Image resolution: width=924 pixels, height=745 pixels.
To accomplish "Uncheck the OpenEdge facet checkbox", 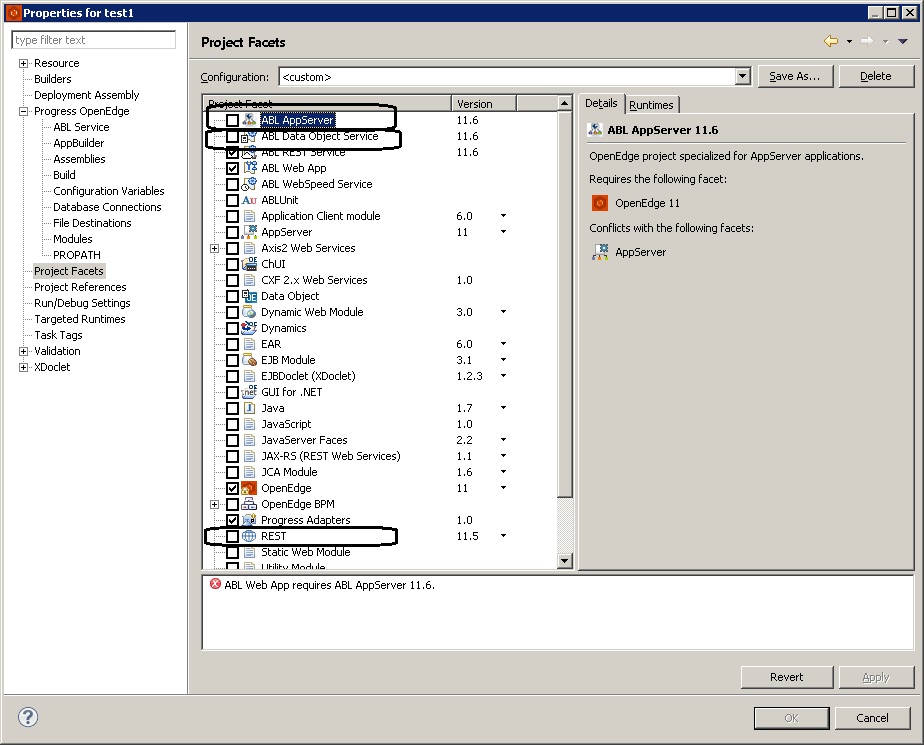I will [233, 488].
